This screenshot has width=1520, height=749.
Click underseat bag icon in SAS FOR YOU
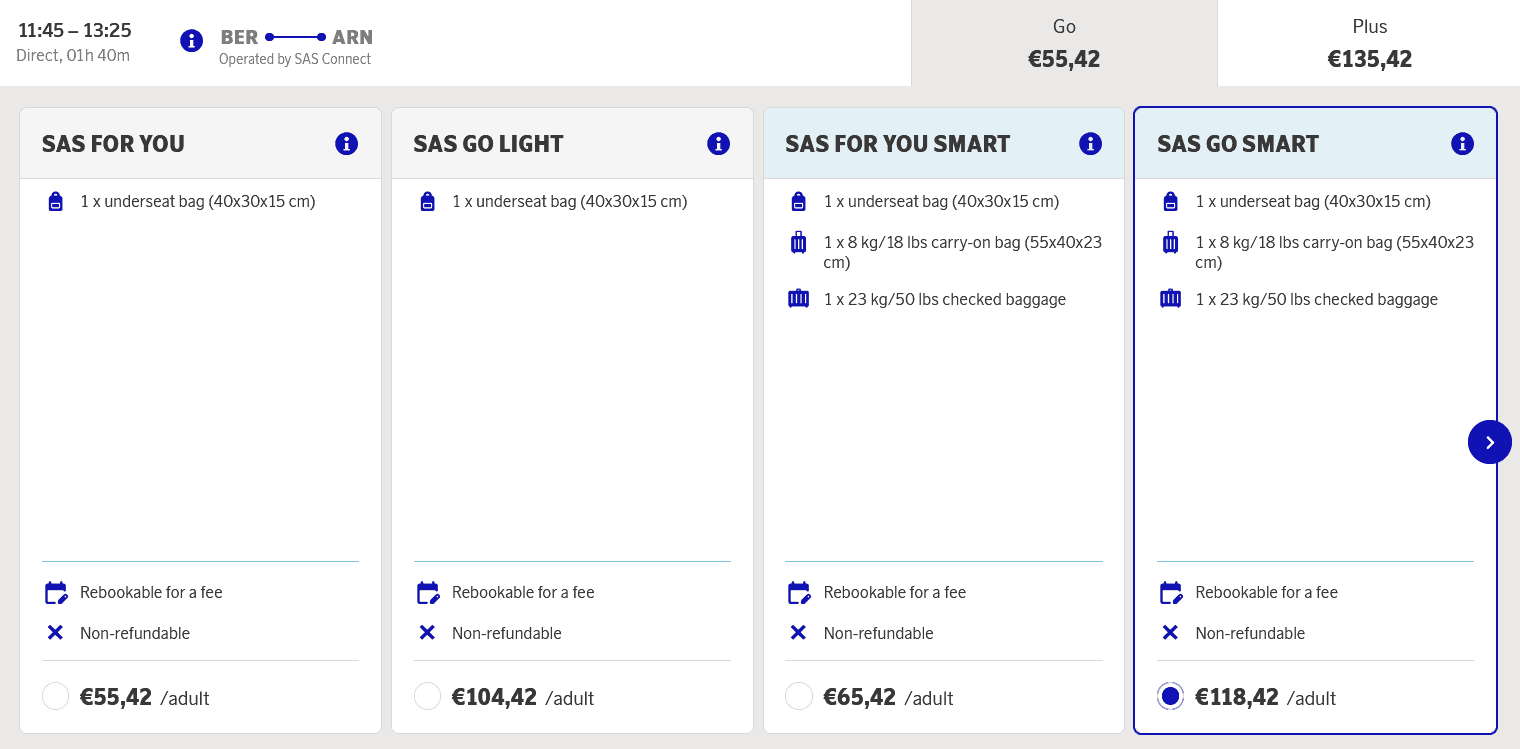[x=56, y=201]
